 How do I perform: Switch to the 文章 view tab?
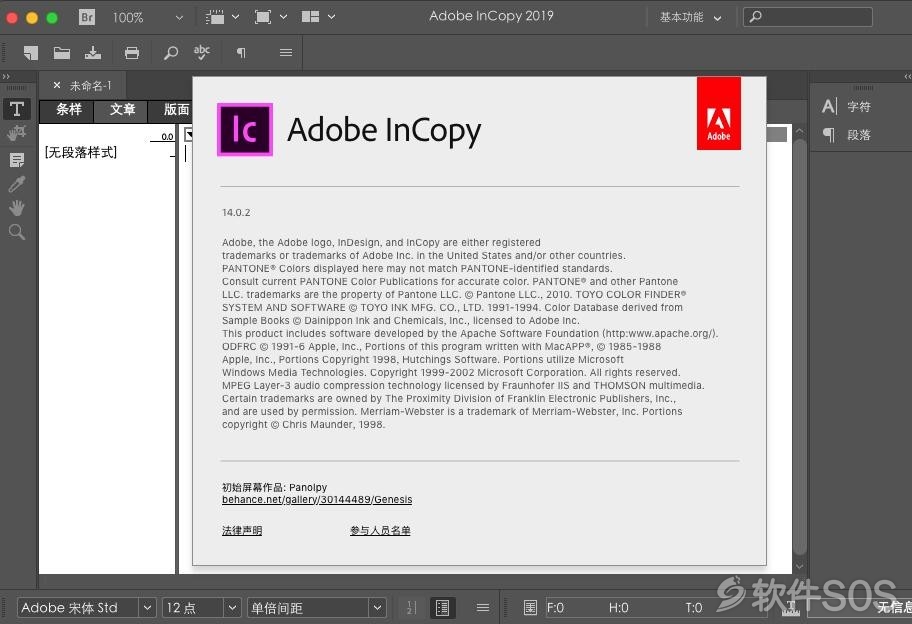pos(122,110)
